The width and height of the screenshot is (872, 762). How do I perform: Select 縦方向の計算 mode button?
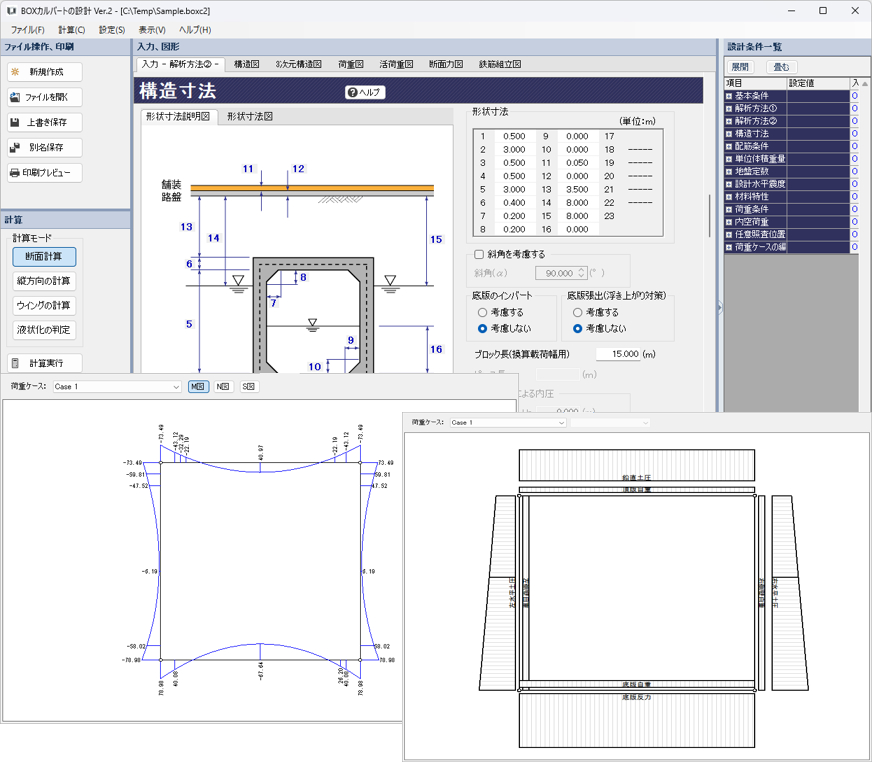click(x=44, y=281)
